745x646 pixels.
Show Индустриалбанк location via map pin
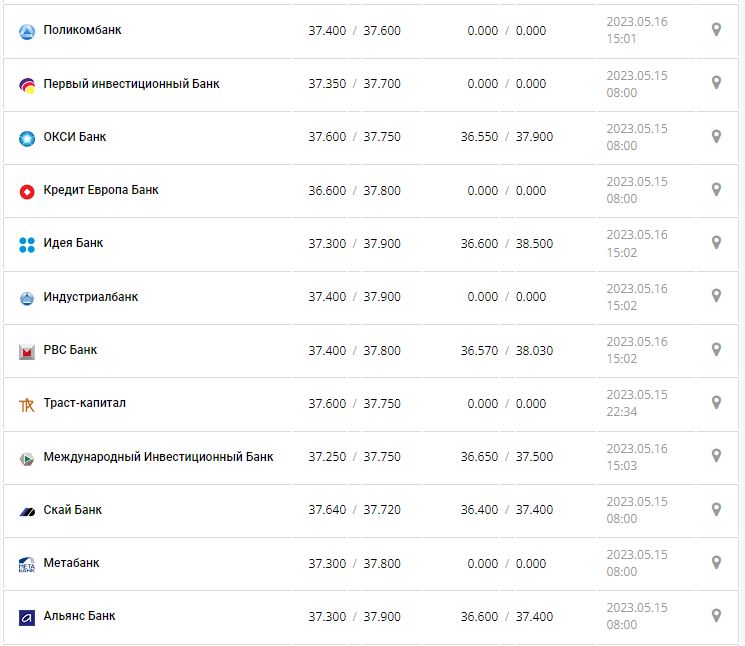pyautogui.click(x=716, y=296)
